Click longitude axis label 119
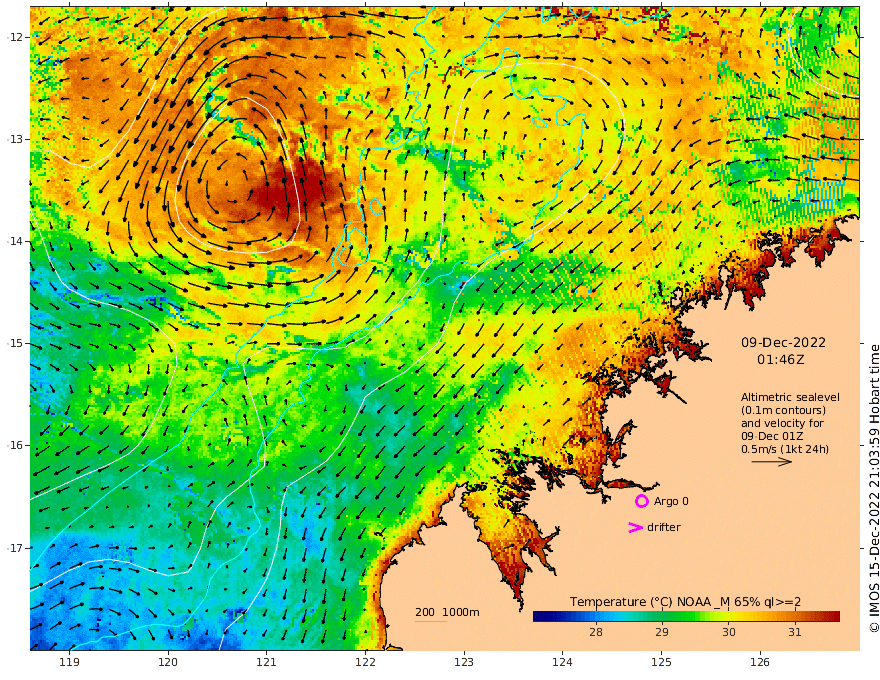The image size is (880, 680). click(70, 662)
